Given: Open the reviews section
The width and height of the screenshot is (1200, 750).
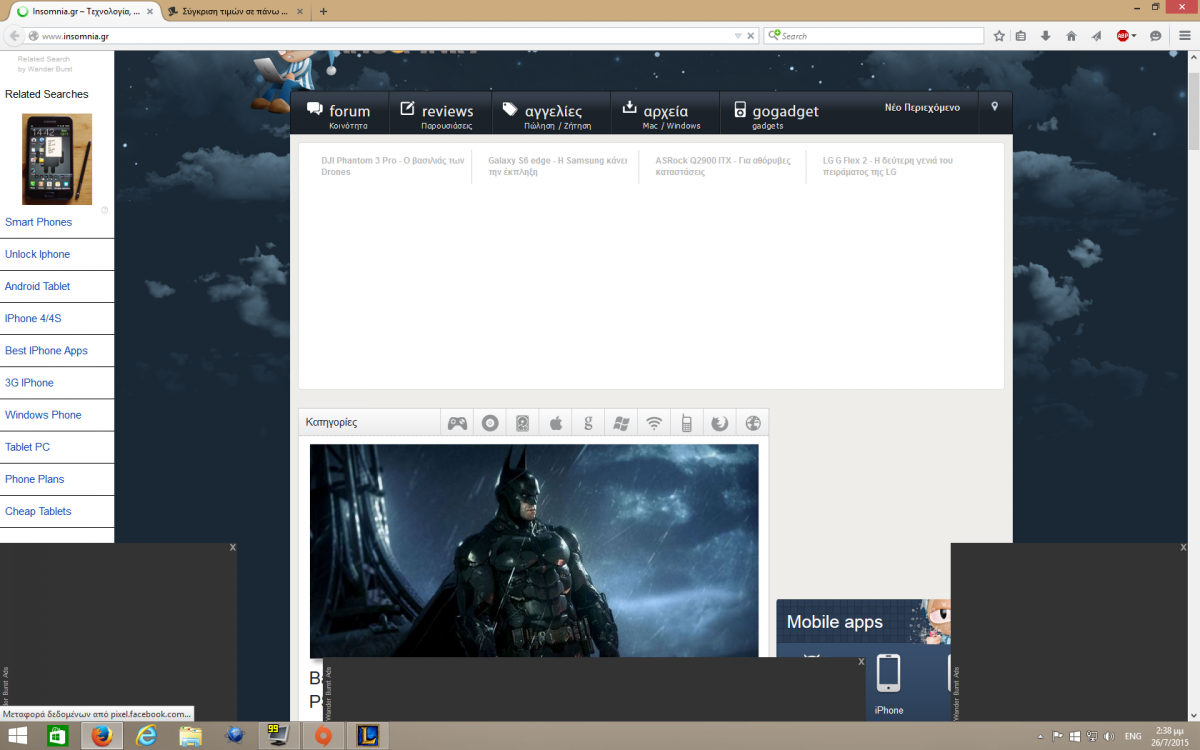Looking at the screenshot, I should click(x=439, y=113).
